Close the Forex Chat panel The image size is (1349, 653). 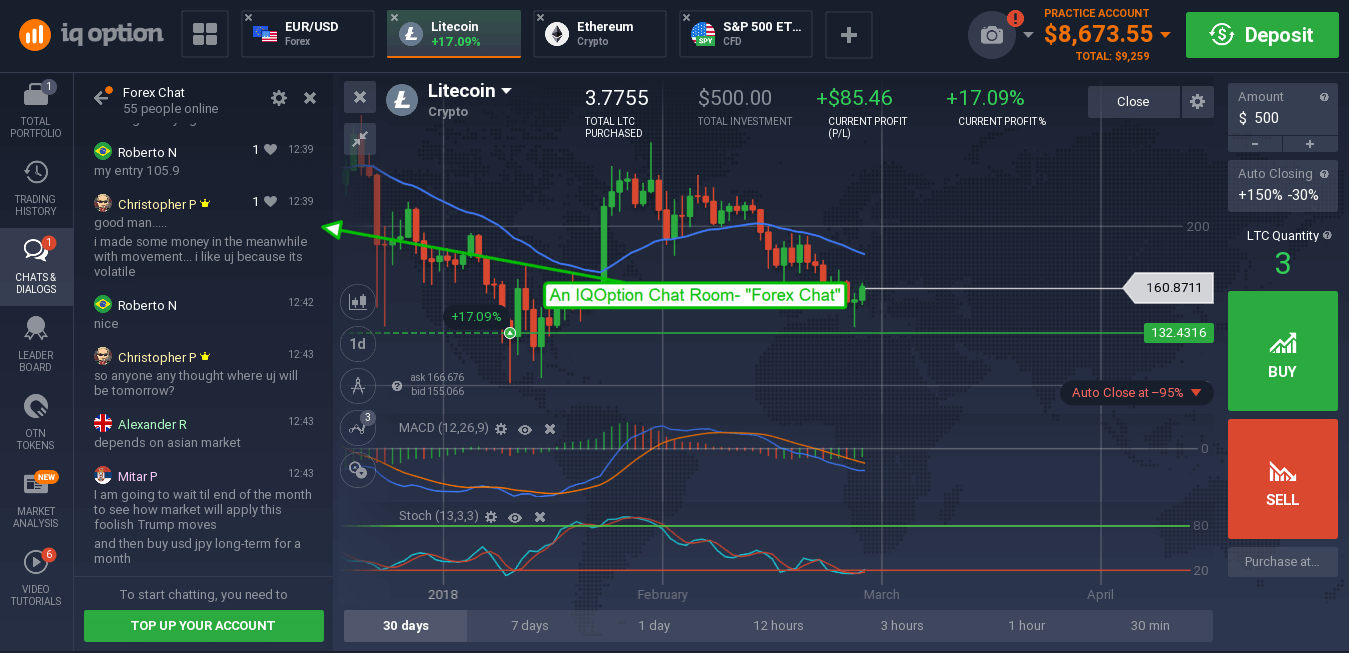click(310, 98)
